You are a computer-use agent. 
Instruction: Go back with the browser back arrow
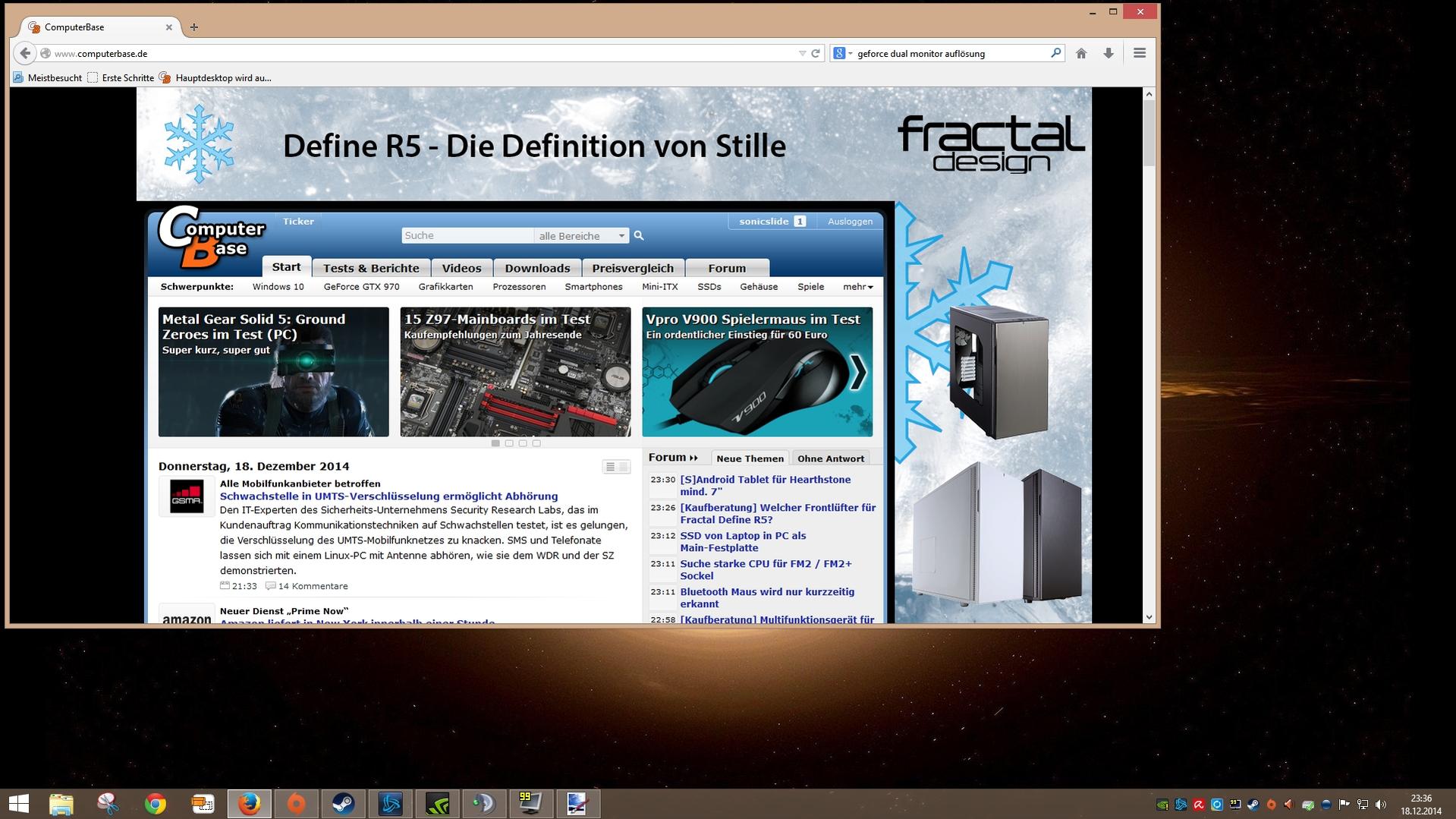click(25, 53)
